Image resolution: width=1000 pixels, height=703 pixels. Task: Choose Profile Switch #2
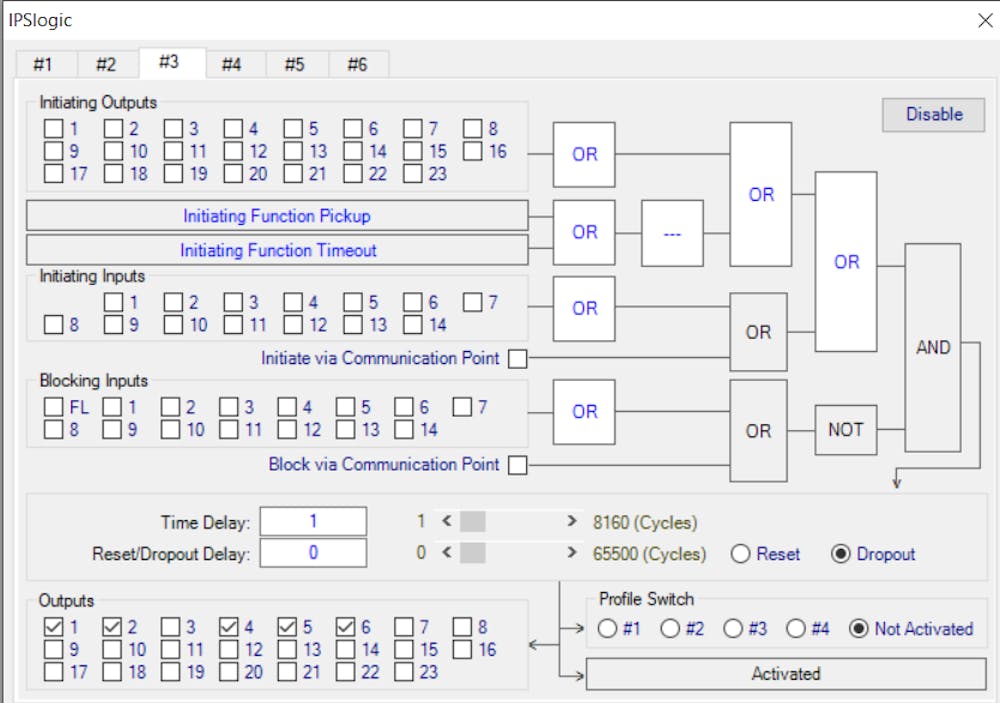click(x=670, y=629)
